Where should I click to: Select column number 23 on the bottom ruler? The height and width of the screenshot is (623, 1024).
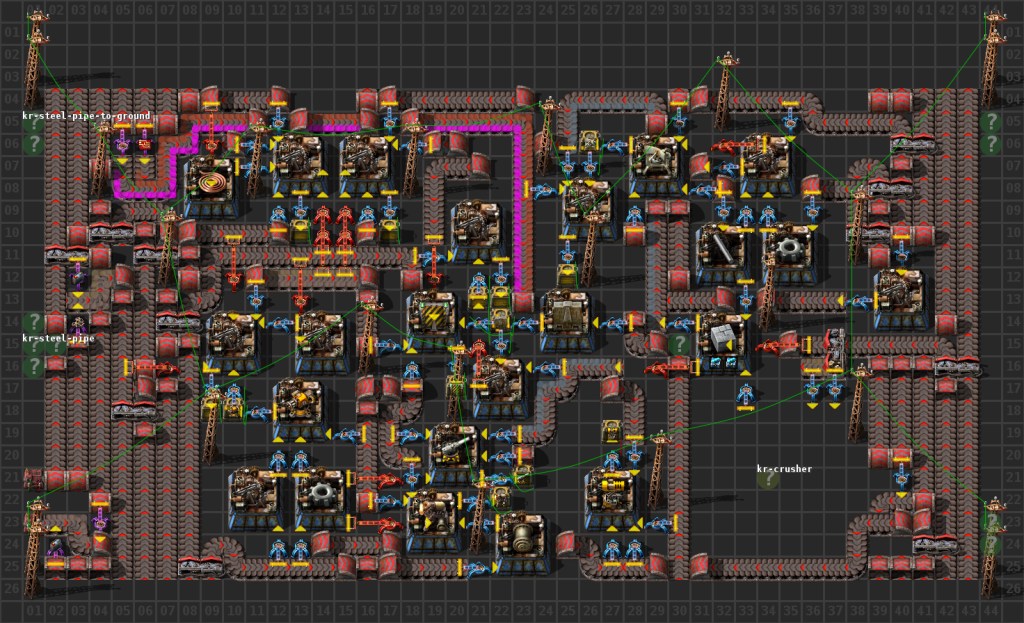point(524,611)
